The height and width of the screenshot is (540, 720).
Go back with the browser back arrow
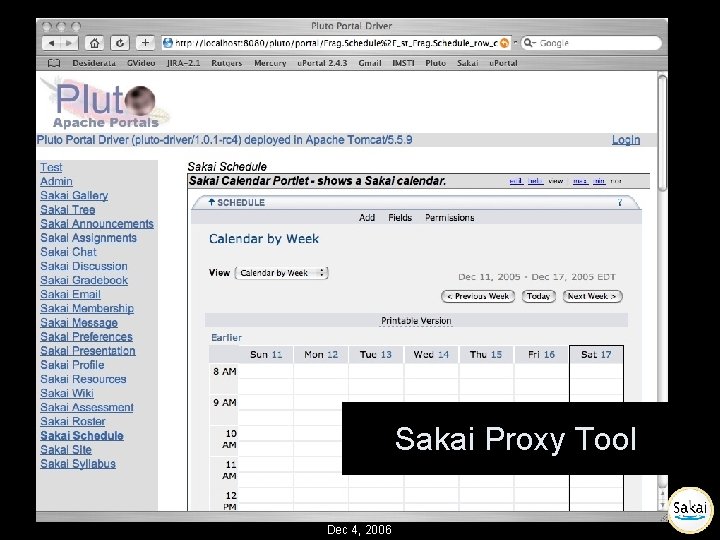tap(51, 43)
